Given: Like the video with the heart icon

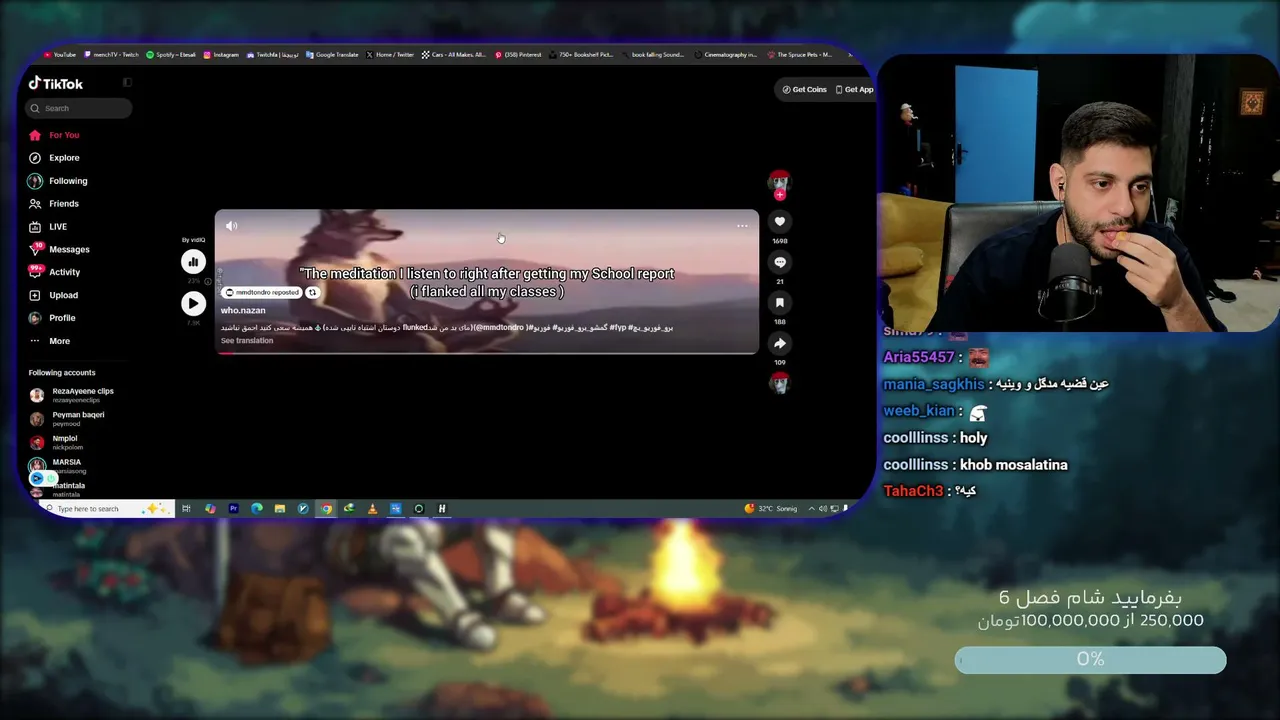Looking at the screenshot, I should coord(780,222).
